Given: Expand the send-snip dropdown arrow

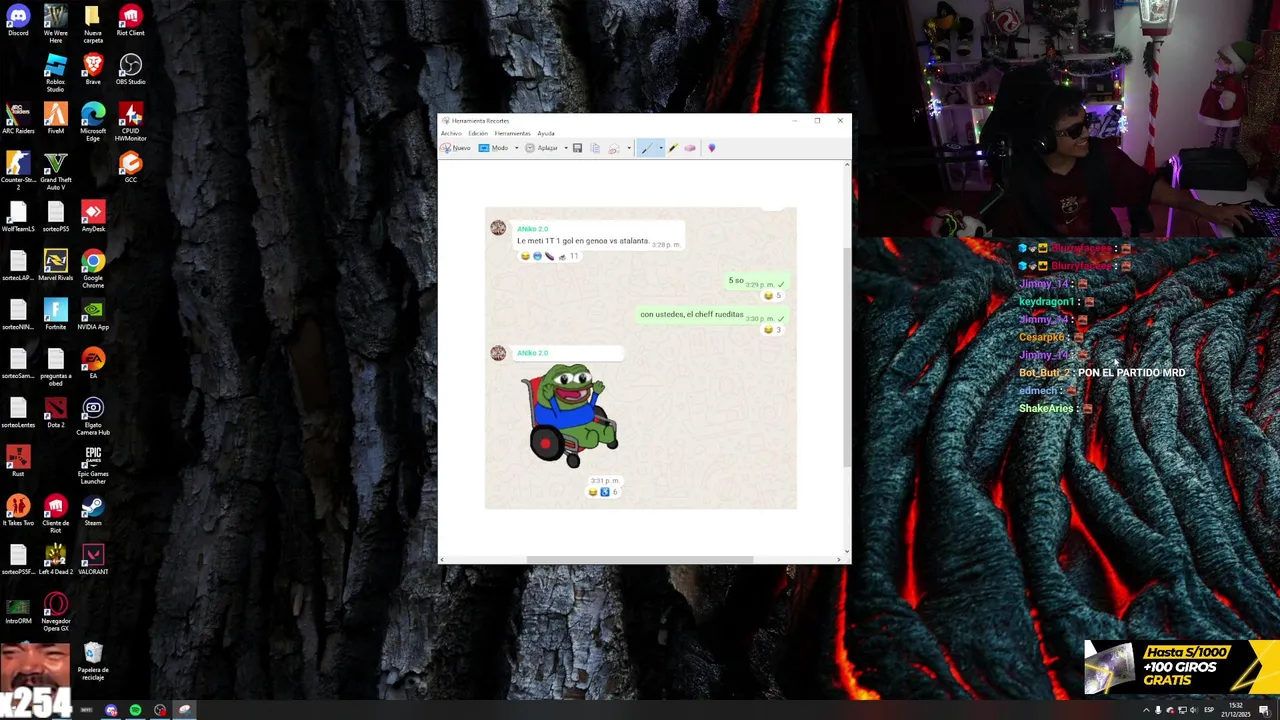Looking at the screenshot, I should click(x=628, y=148).
